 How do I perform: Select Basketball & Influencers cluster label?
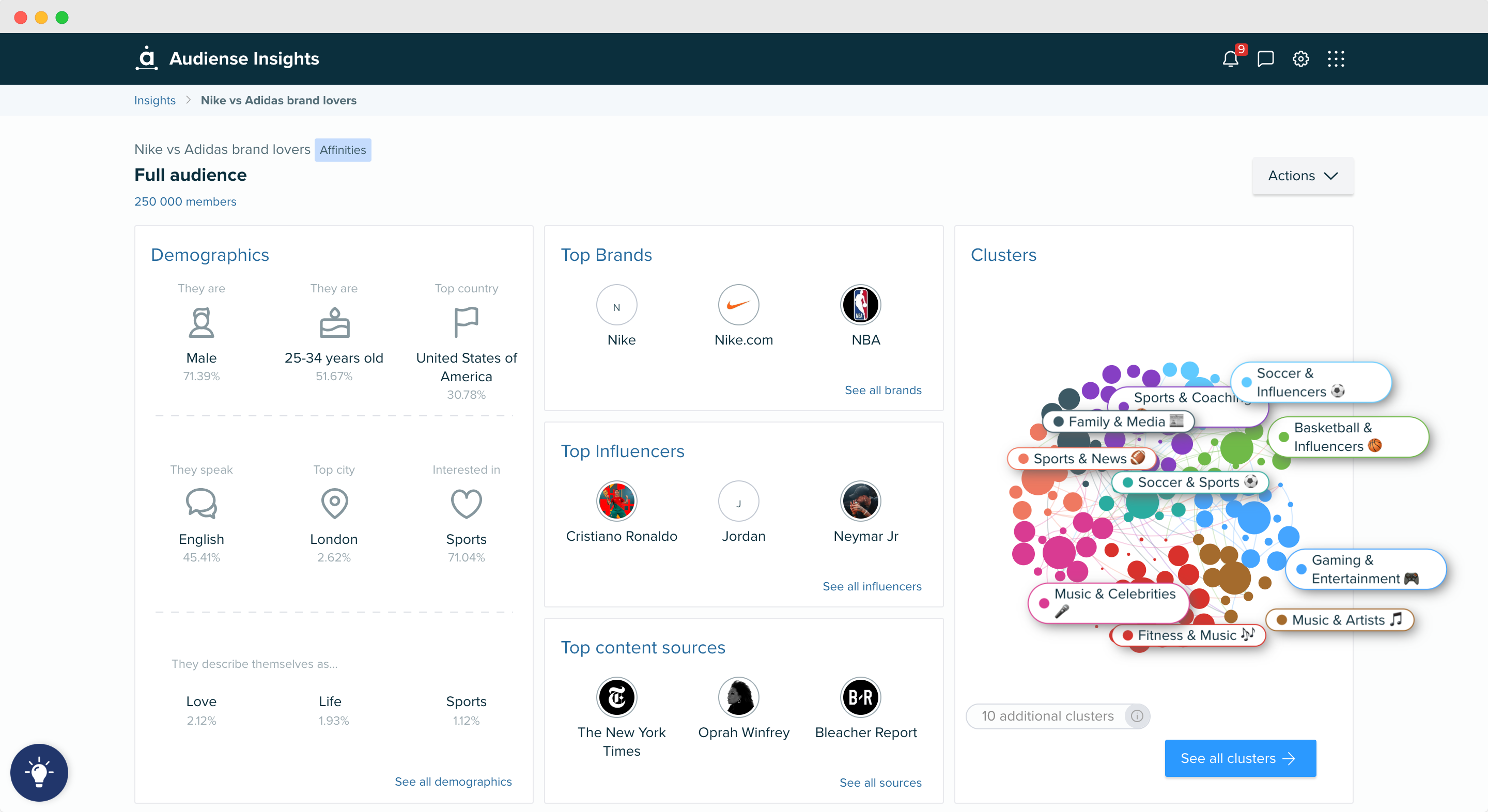coord(1348,437)
